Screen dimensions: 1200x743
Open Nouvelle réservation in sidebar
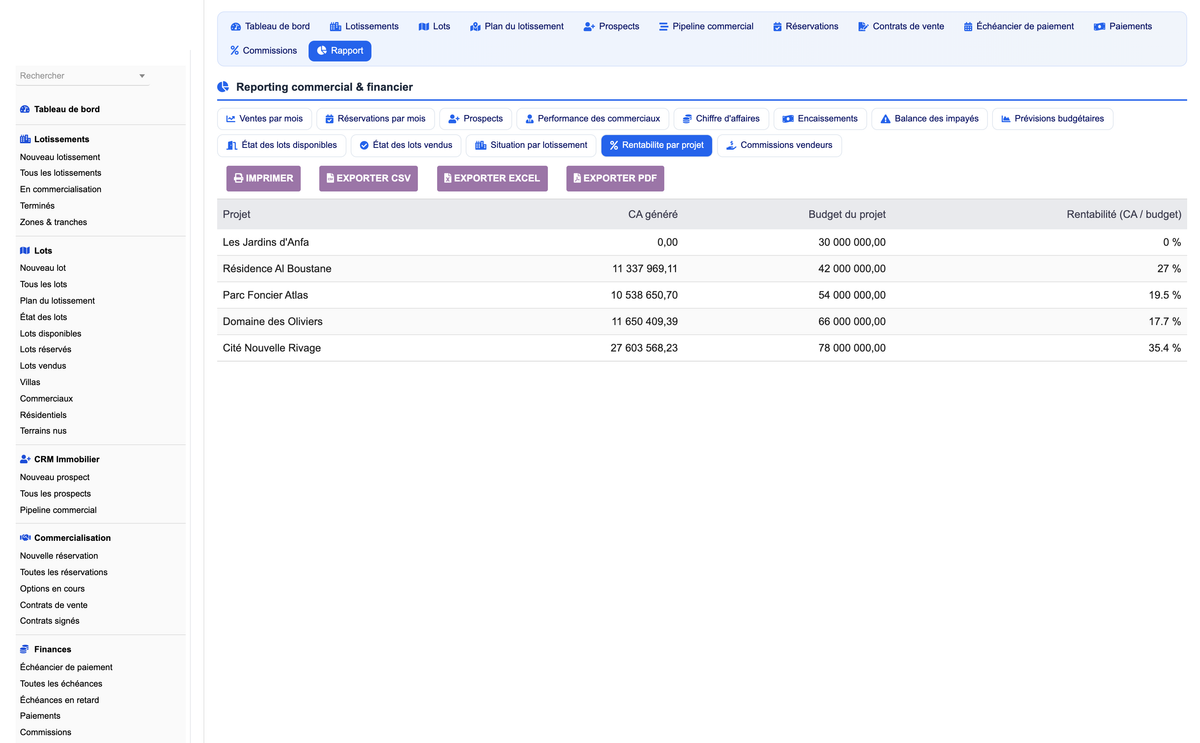[59, 556]
